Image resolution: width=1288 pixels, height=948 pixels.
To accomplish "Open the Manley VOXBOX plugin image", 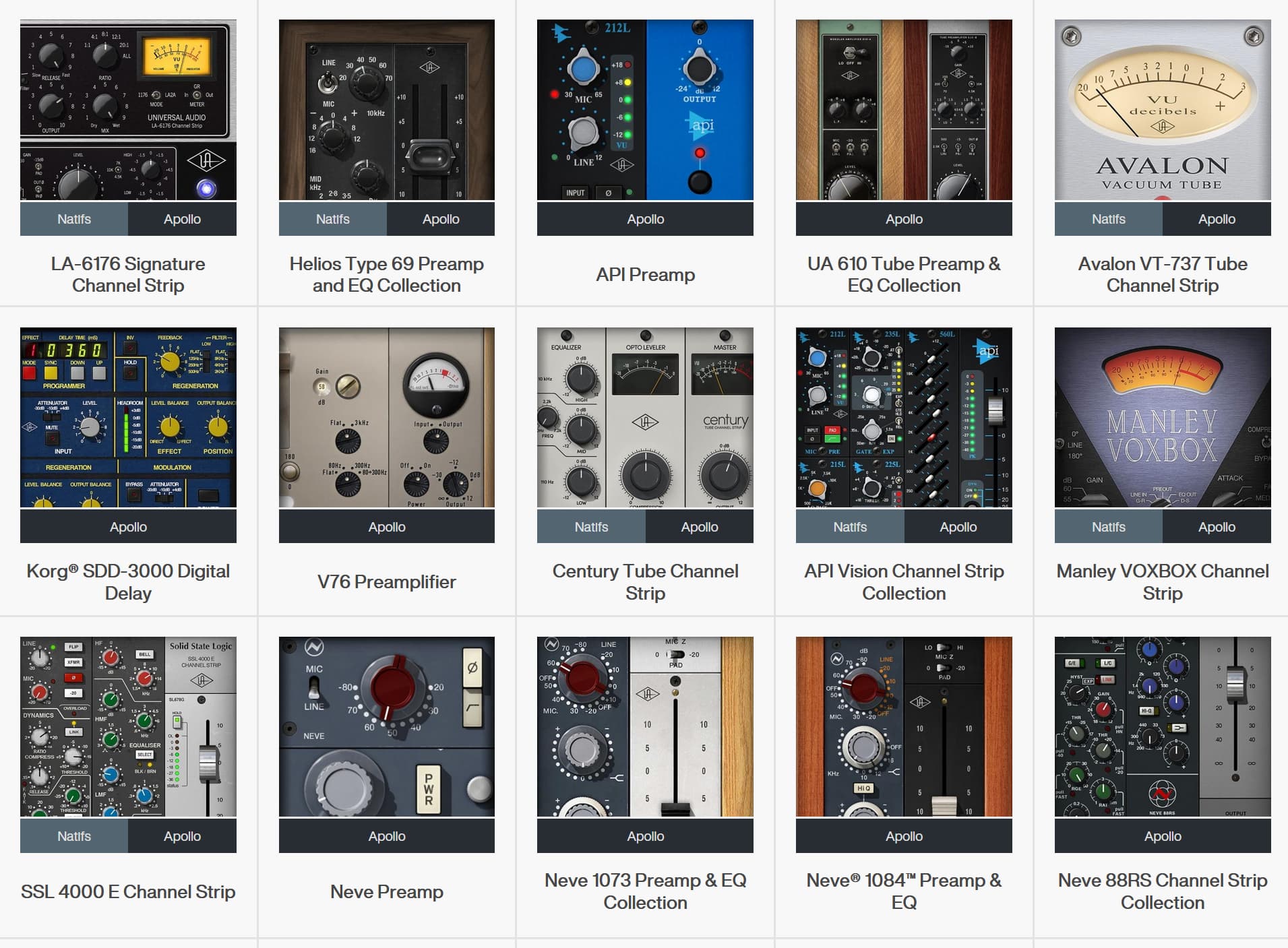I will tap(1163, 417).
